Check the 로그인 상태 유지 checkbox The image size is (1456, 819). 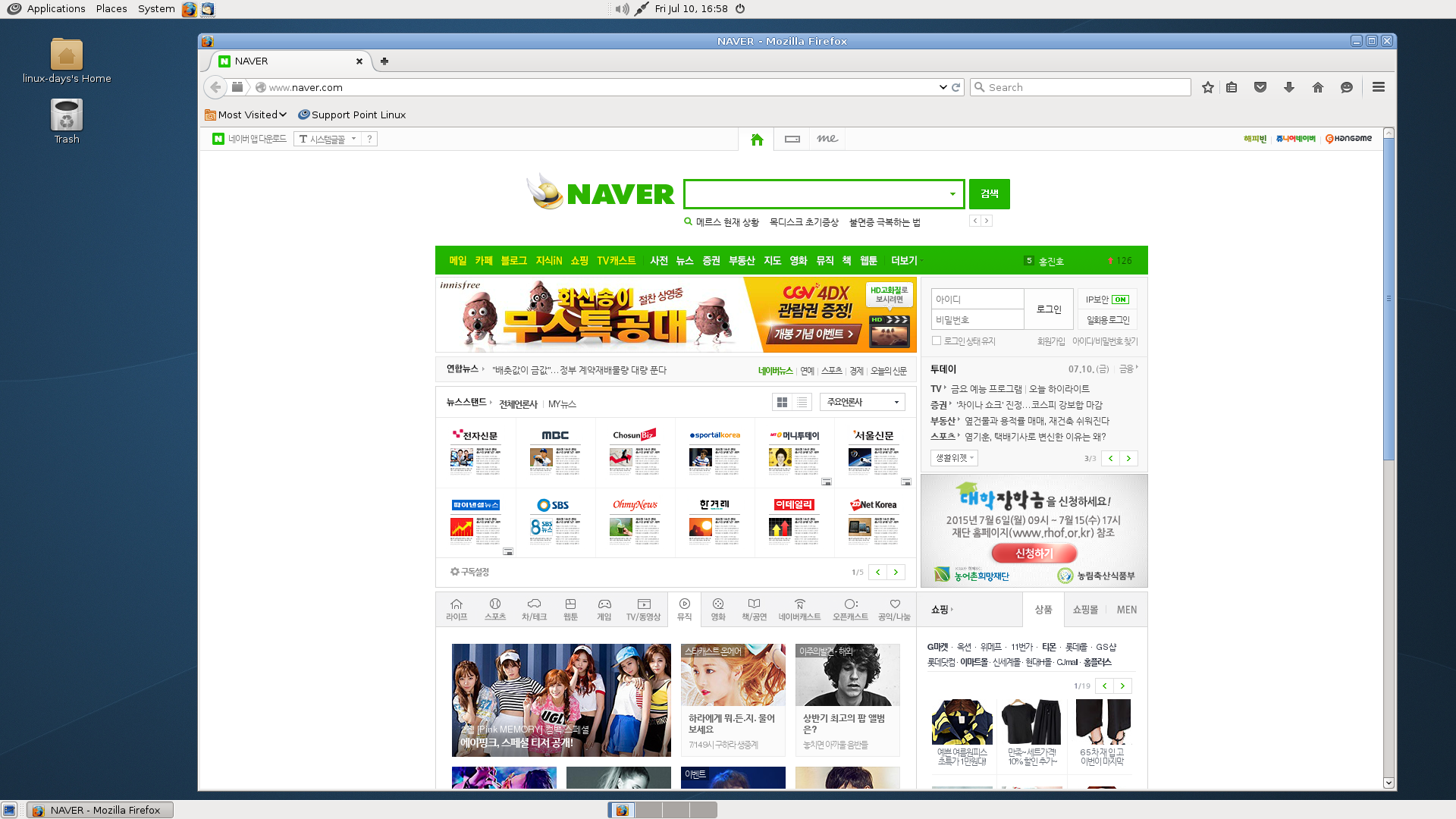coord(937,341)
